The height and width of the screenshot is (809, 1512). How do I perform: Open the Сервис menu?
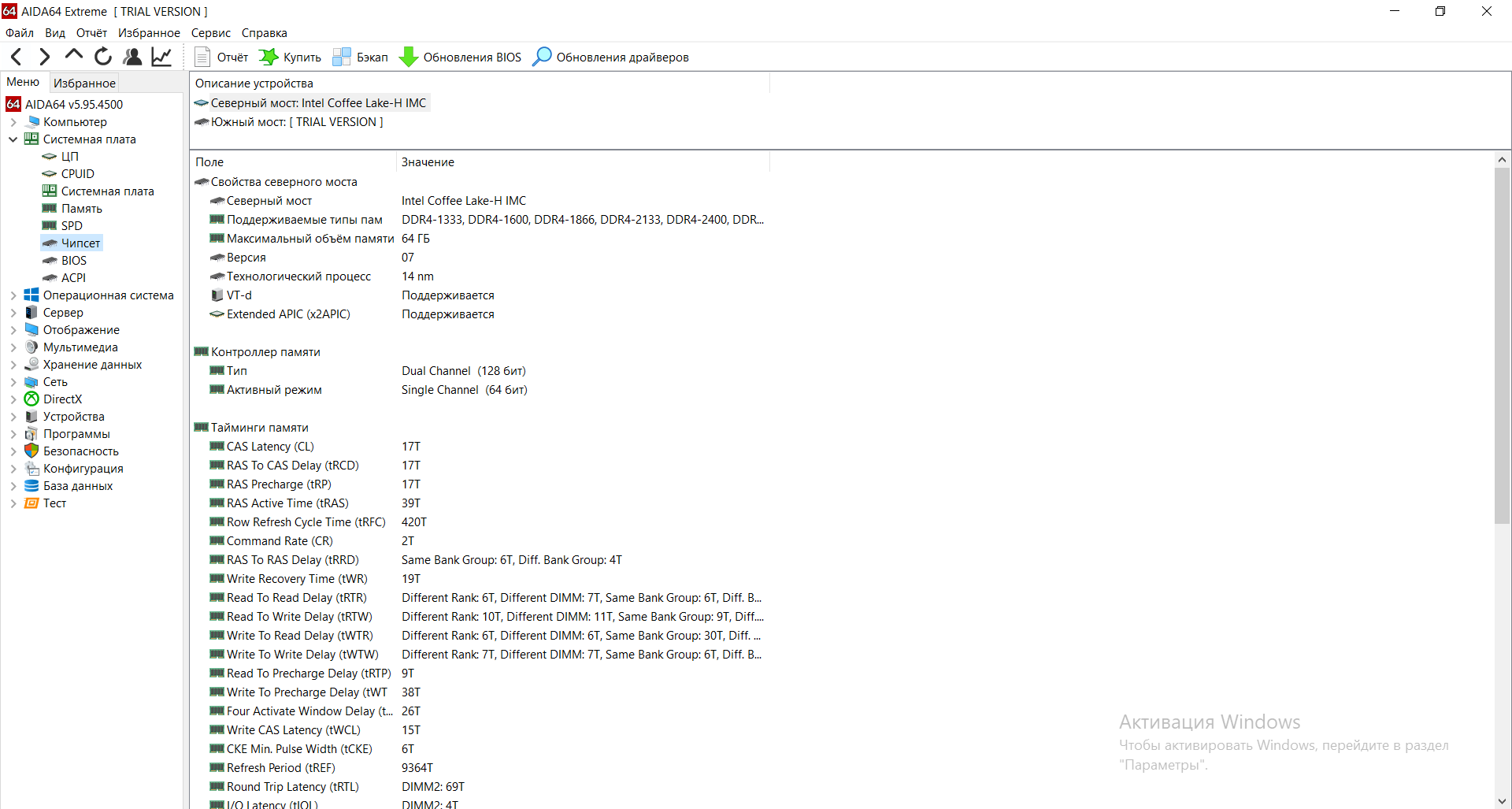[211, 33]
